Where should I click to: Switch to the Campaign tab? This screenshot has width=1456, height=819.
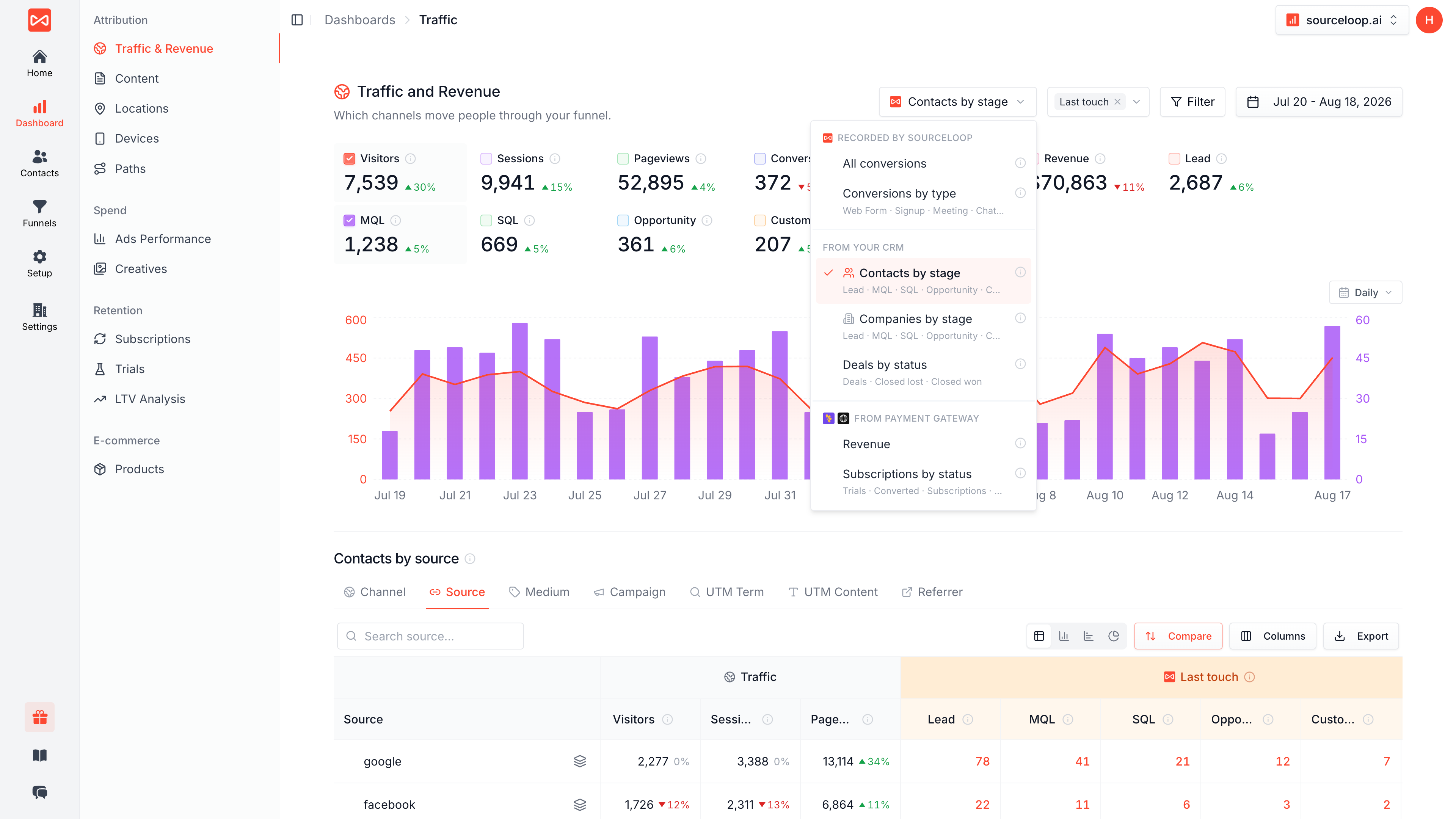(630, 592)
